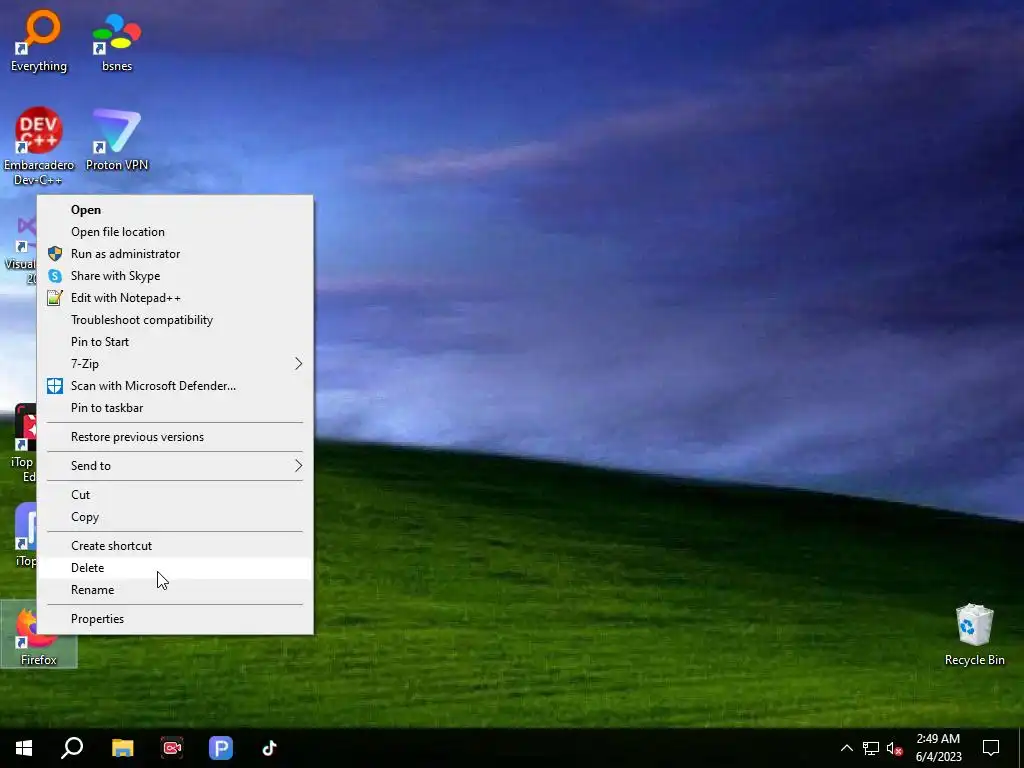Screen dimensions: 1024x768
Task: Open the Everything desktop shortcut
Action: tap(39, 40)
